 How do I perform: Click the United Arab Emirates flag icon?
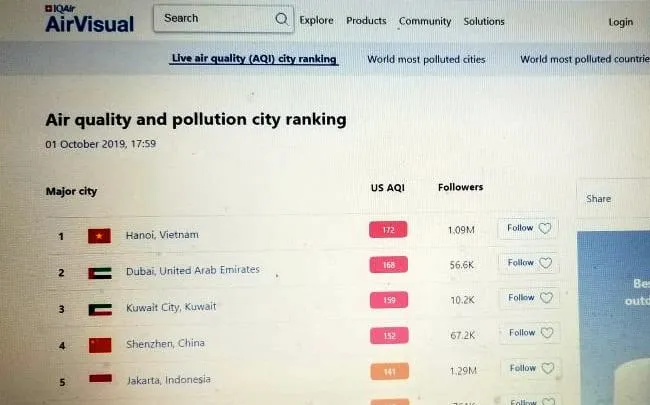tap(99, 272)
